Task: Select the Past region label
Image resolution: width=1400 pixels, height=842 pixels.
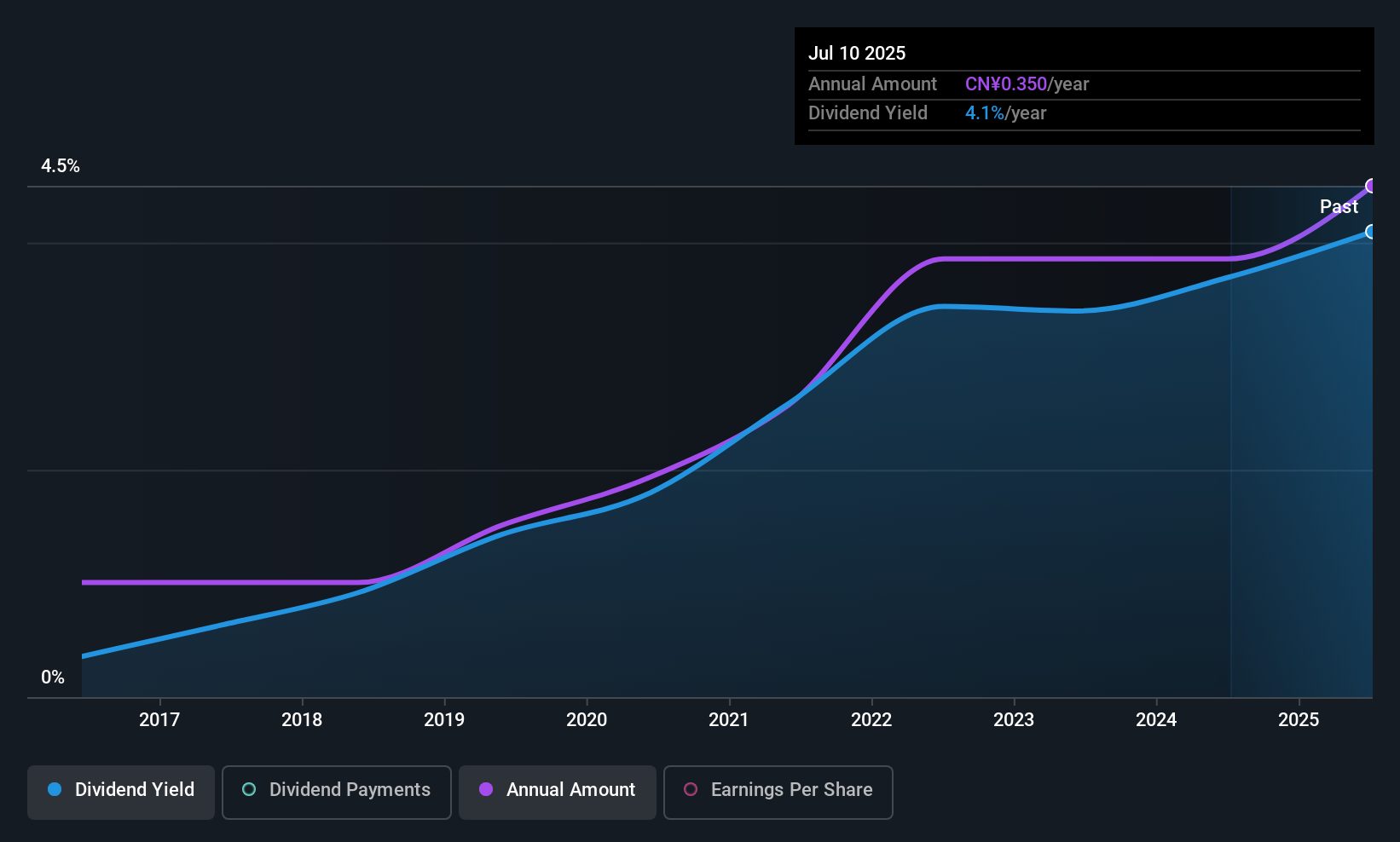Action: [x=1339, y=206]
